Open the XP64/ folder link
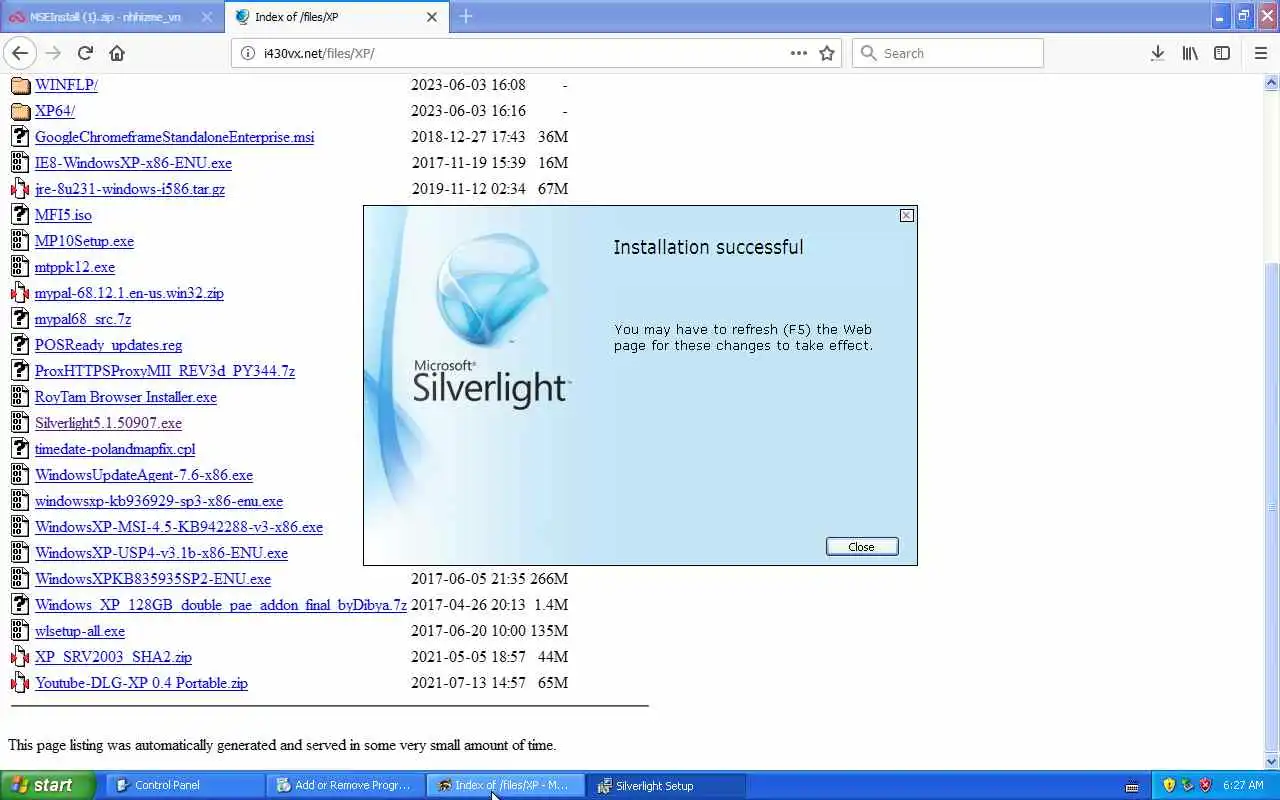The width and height of the screenshot is (1280, 800). (x=55, y=111)
